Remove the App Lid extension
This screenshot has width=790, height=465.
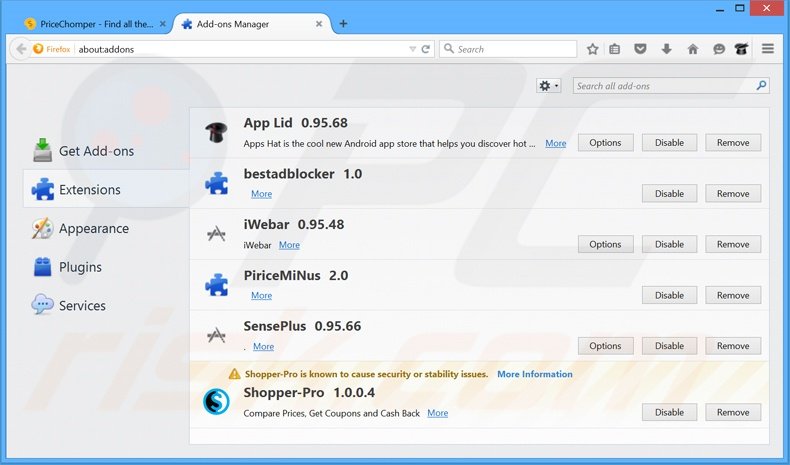tap(733, 143)
